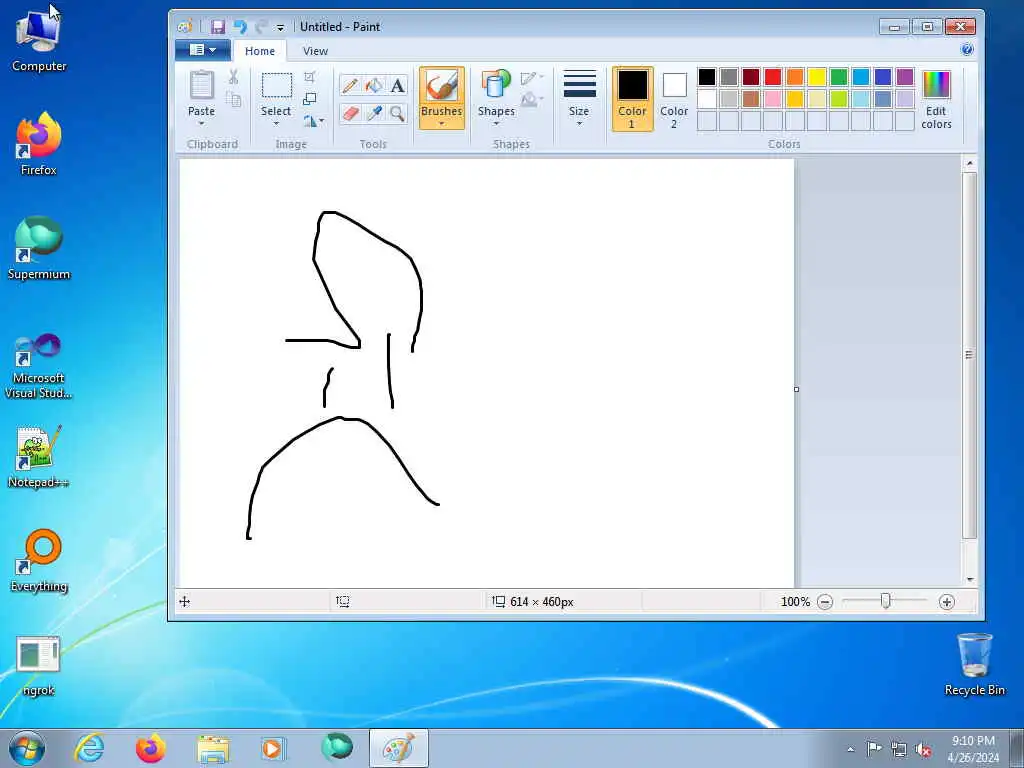
Task: Click the canvas right-edge resize handle
Action: click(x=796, y=389)
